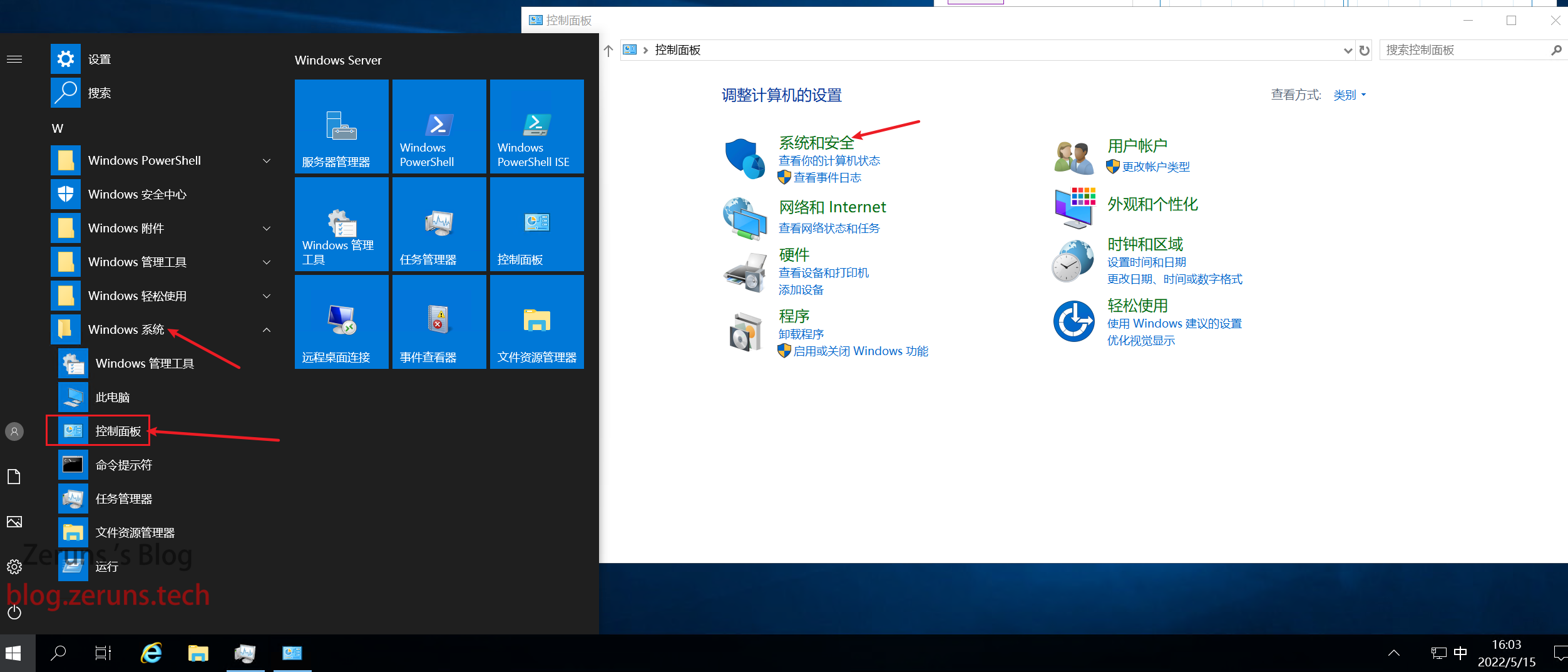This screenshot has width=1568, height=672.
Task: Launch the Windows PowerShell tile
Action: click(439, 127)
